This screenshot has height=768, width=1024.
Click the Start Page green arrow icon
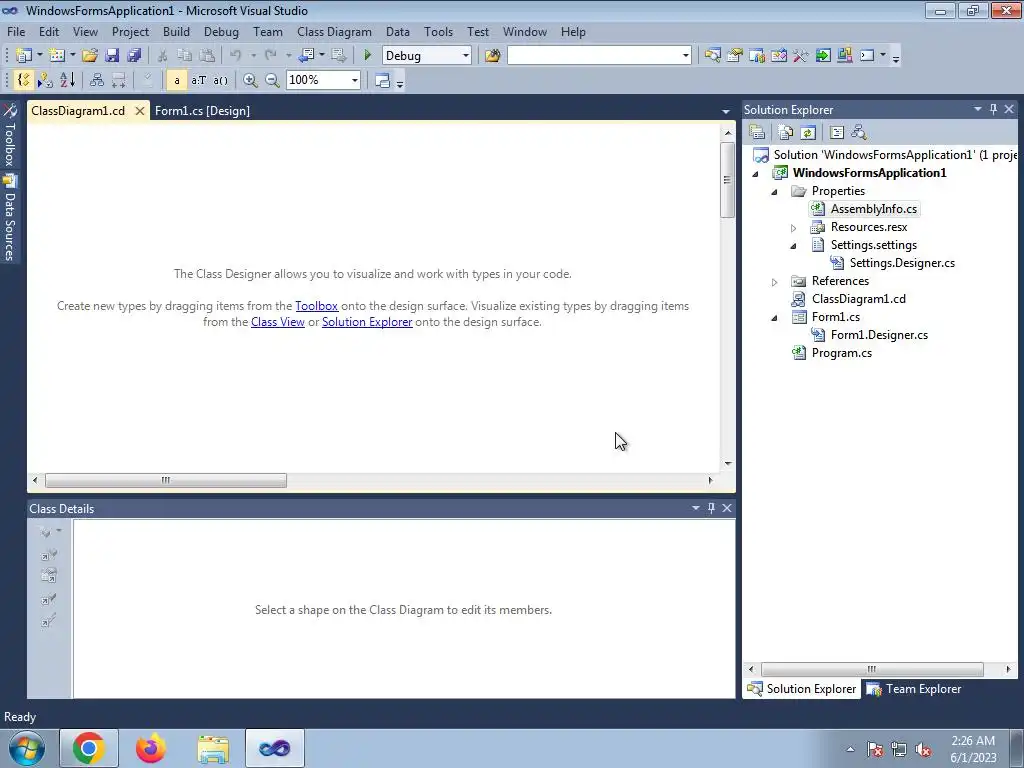tap(823, 56)
